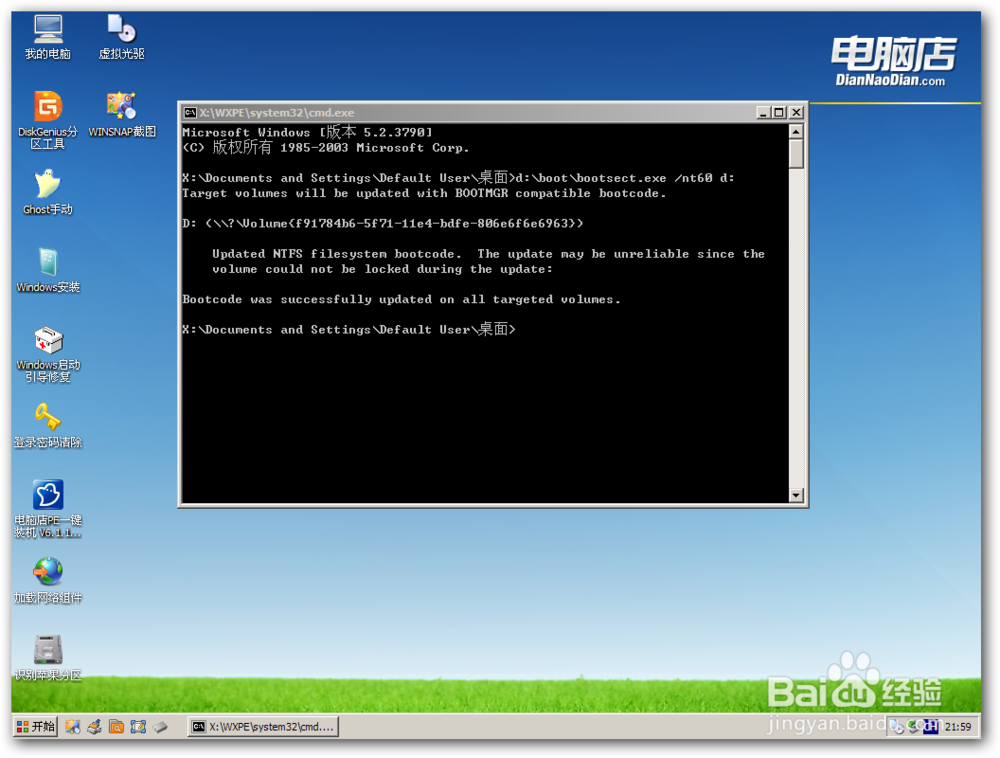Click quick launch screenshot pencil icon

click(138, 727)
